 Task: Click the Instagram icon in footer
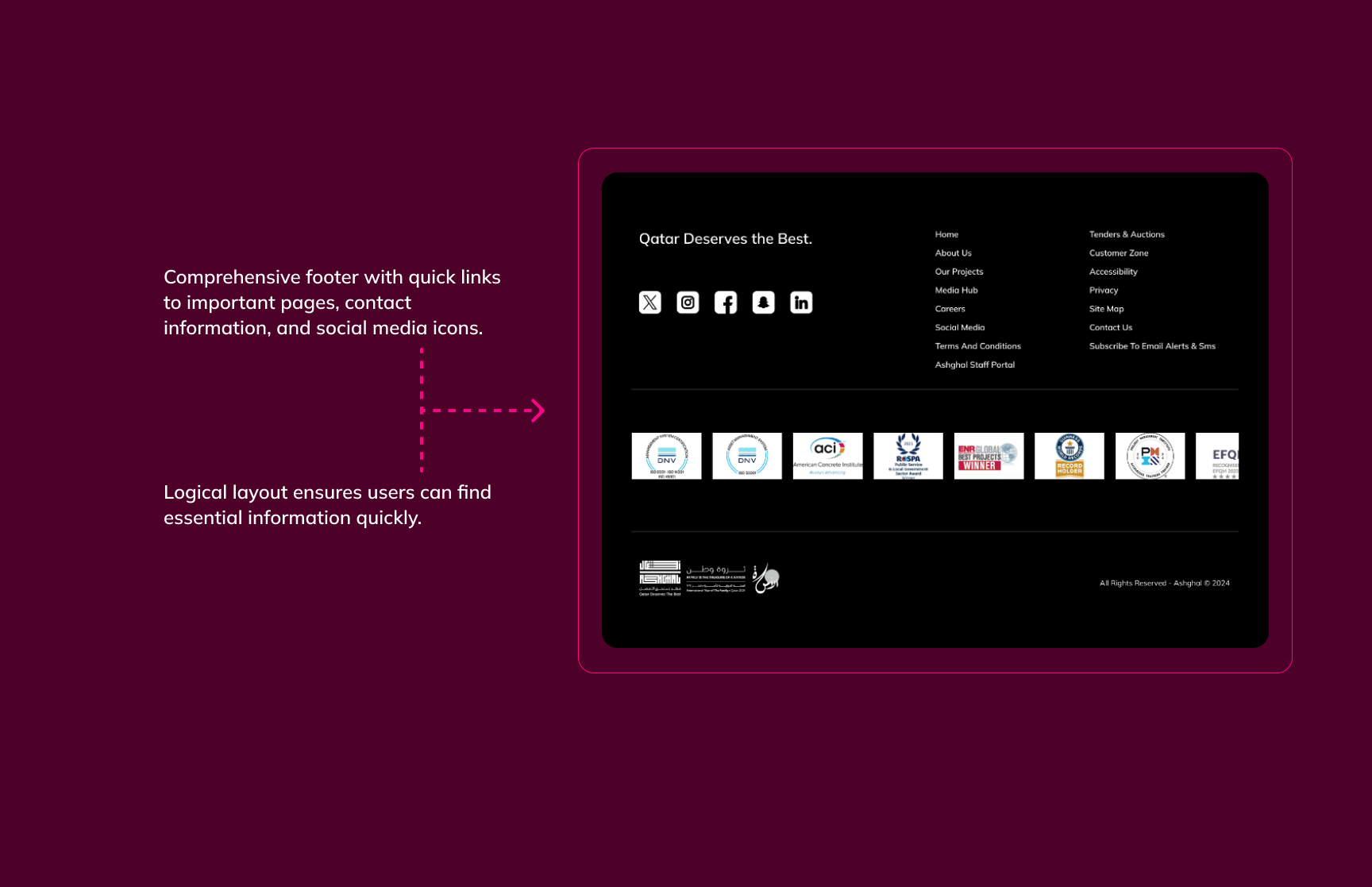click(688, 303)
